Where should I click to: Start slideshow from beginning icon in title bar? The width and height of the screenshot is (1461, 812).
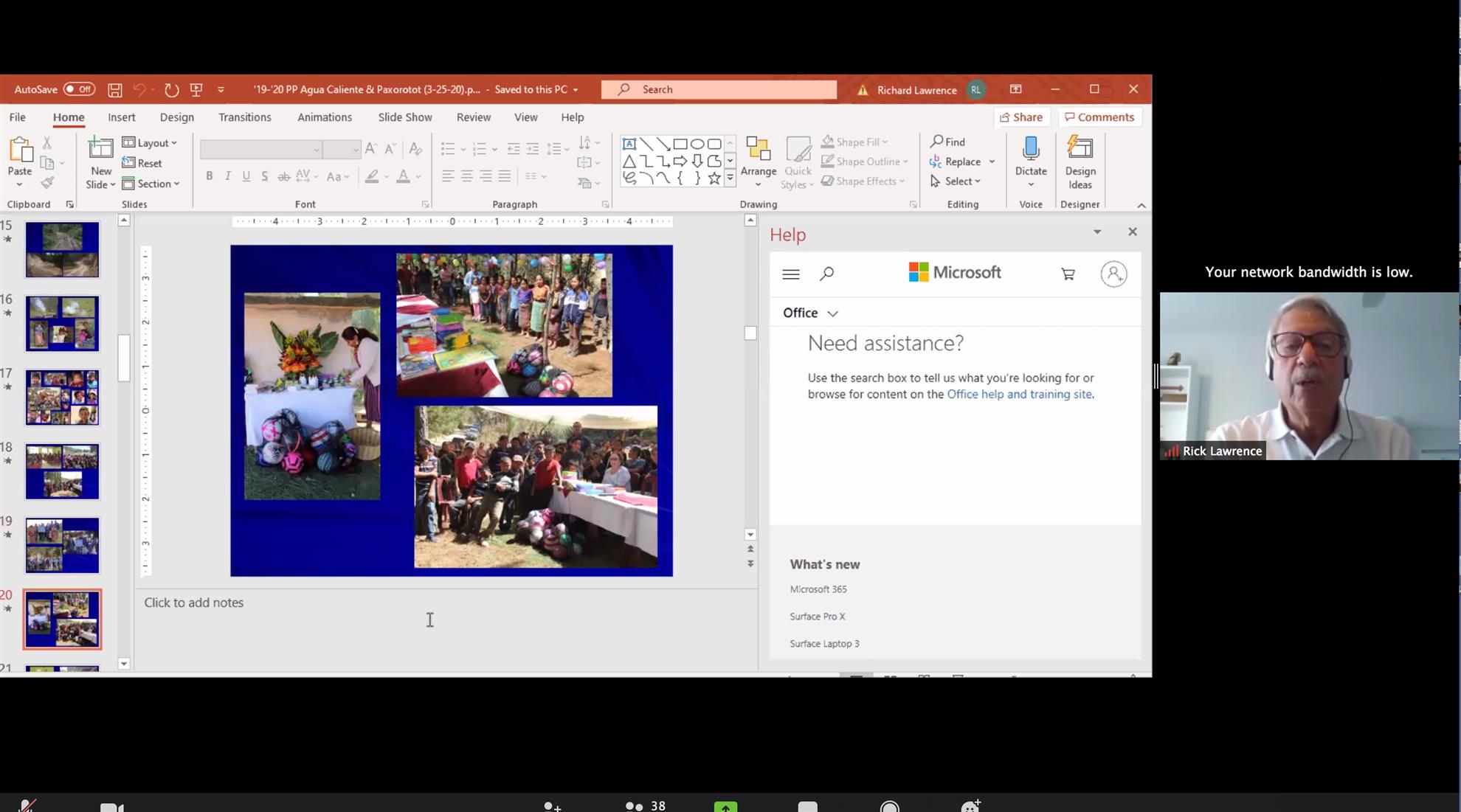(x=196, y=90)
